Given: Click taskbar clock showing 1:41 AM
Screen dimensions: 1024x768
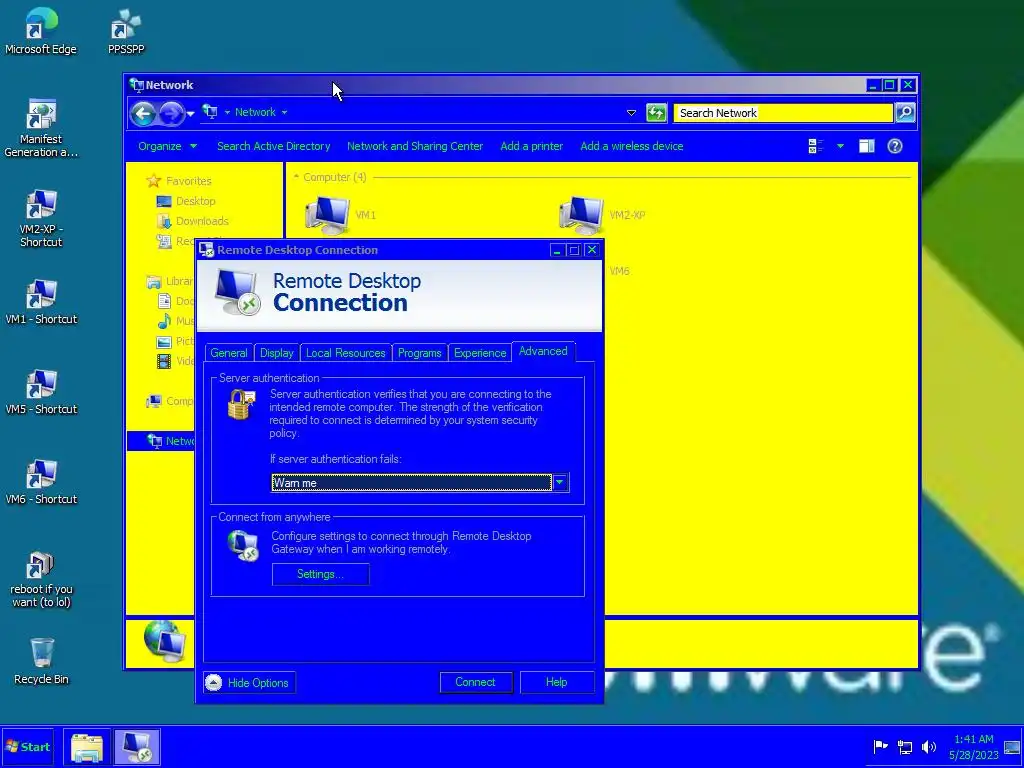Looking at the screenshot, I should (x=974, y=747).
